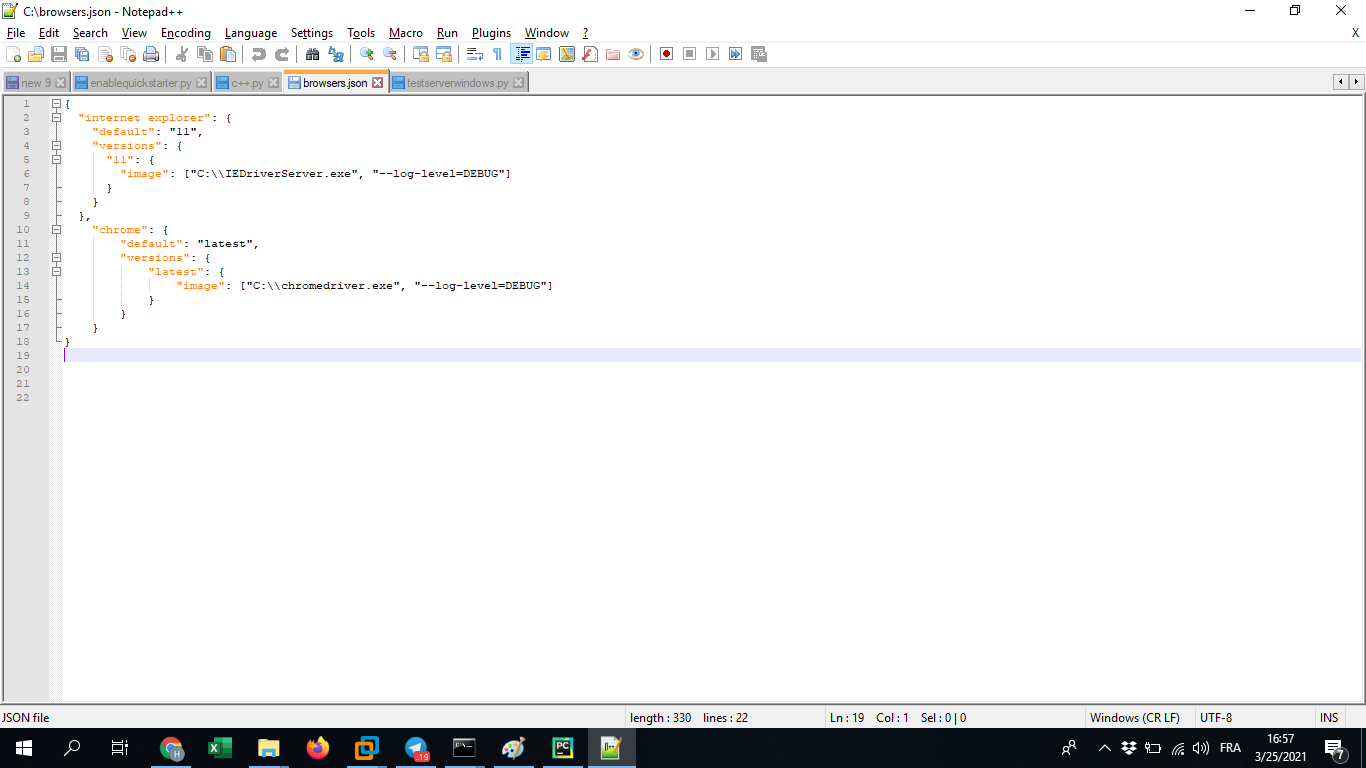
Task: Switch to the new 9 tab
Action: 35,83
